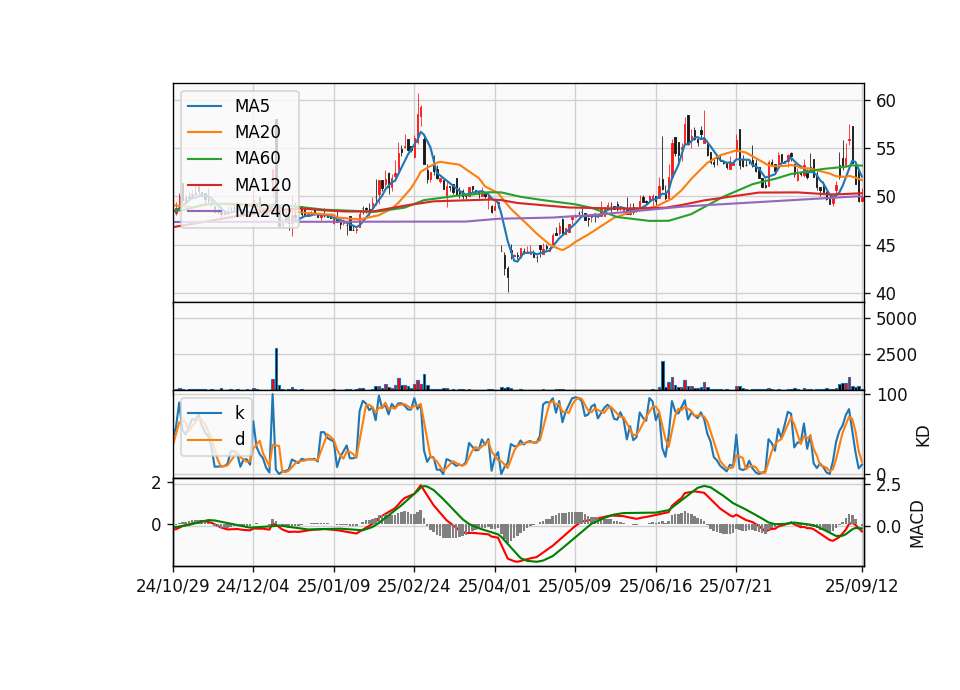960x690 pixels.
Task: Click the MA20 legend label
Action: tap(257, 132)
